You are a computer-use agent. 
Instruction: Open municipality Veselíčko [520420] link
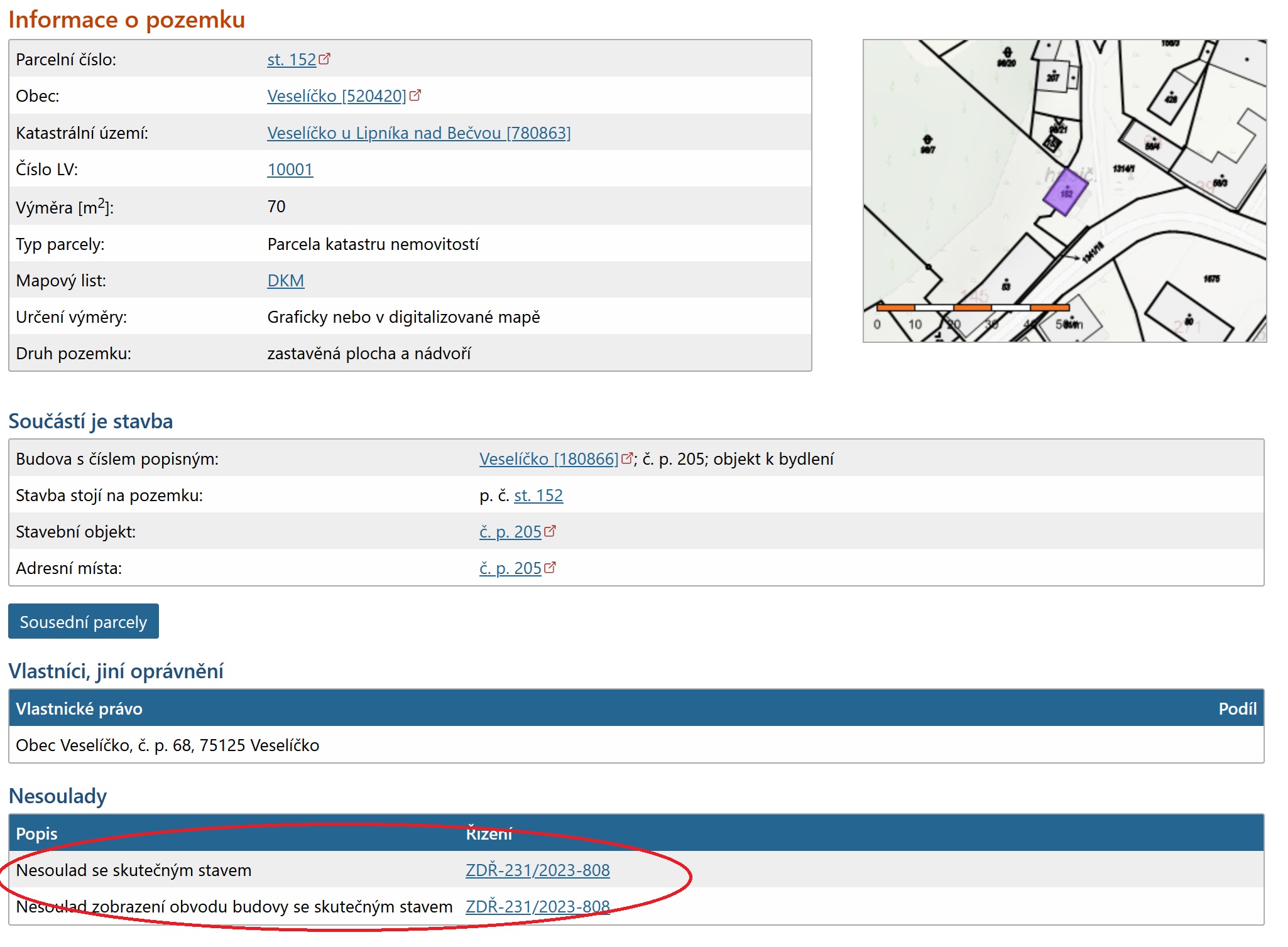pyautogui.click(x=336, y=96)
